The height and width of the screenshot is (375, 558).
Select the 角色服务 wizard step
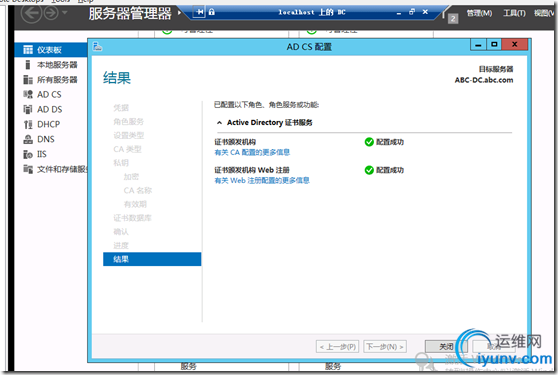click(x=128, y=122)
